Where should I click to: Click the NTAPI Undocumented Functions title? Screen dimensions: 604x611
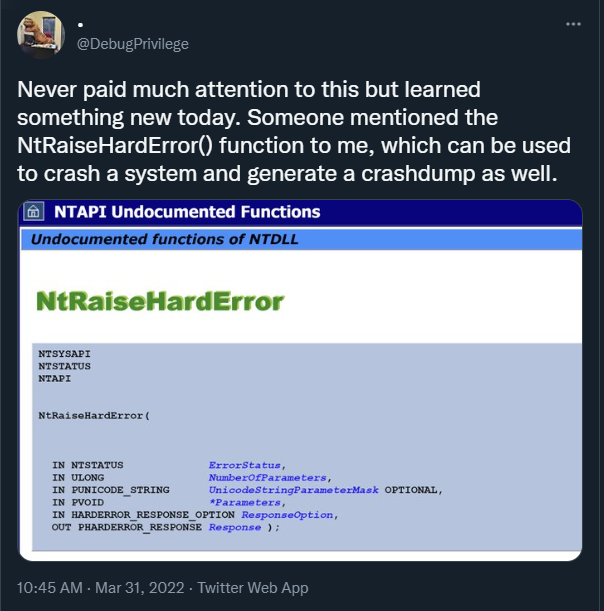coord(187,212)
